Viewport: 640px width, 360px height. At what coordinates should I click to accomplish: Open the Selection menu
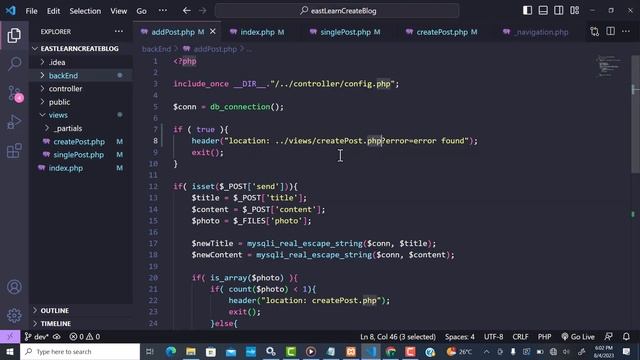tap(85, 11)
